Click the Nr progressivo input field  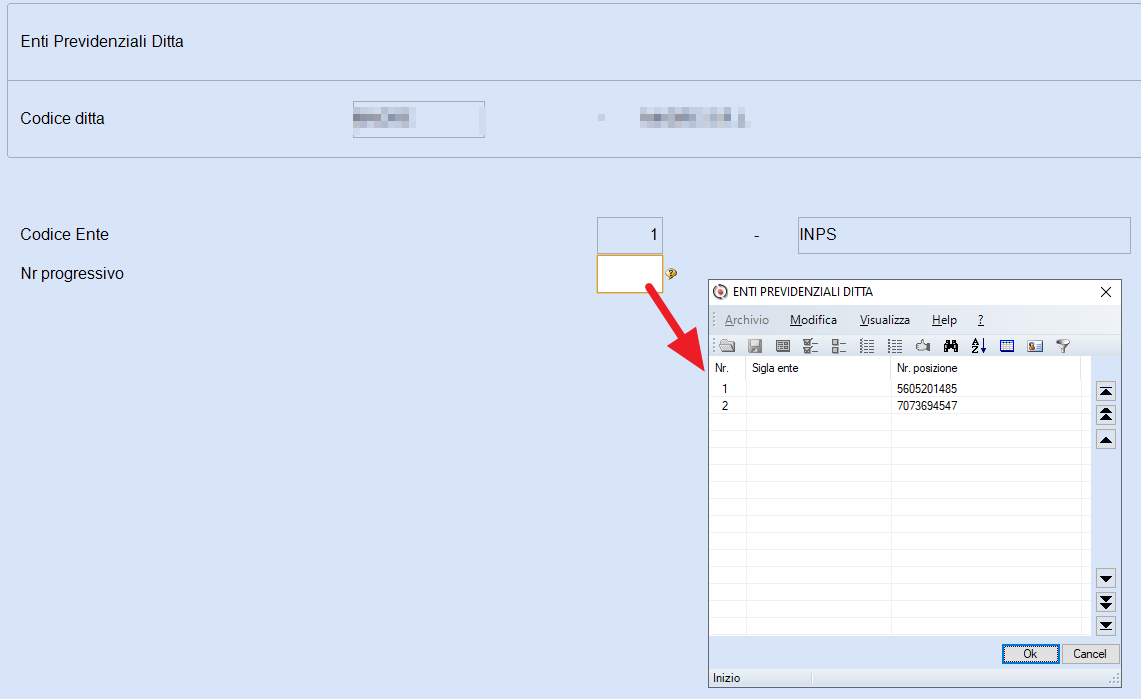tap(629, 273)
